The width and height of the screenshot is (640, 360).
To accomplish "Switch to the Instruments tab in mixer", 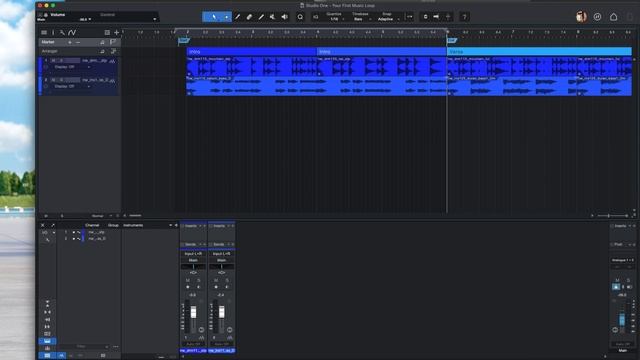I will 133,225.
